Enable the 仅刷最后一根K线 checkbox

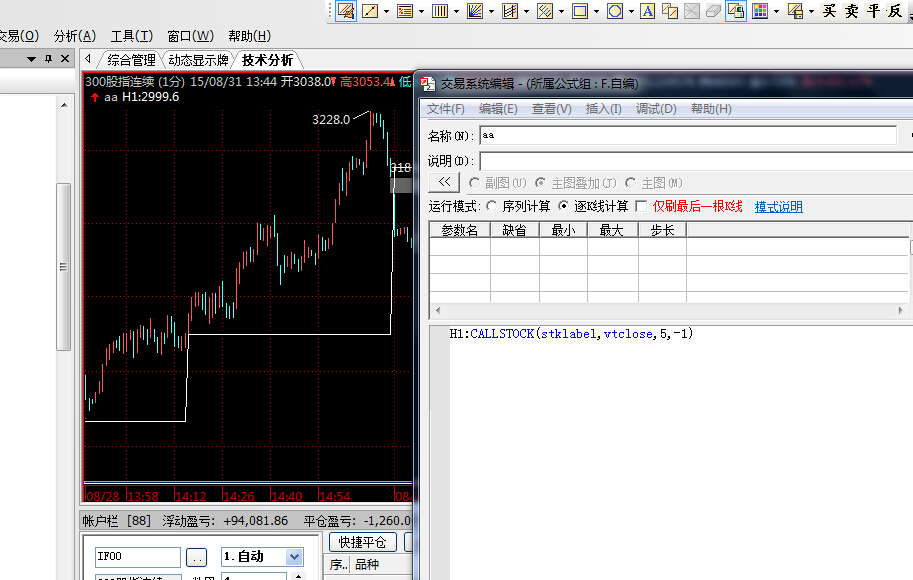tap(641, 207)
